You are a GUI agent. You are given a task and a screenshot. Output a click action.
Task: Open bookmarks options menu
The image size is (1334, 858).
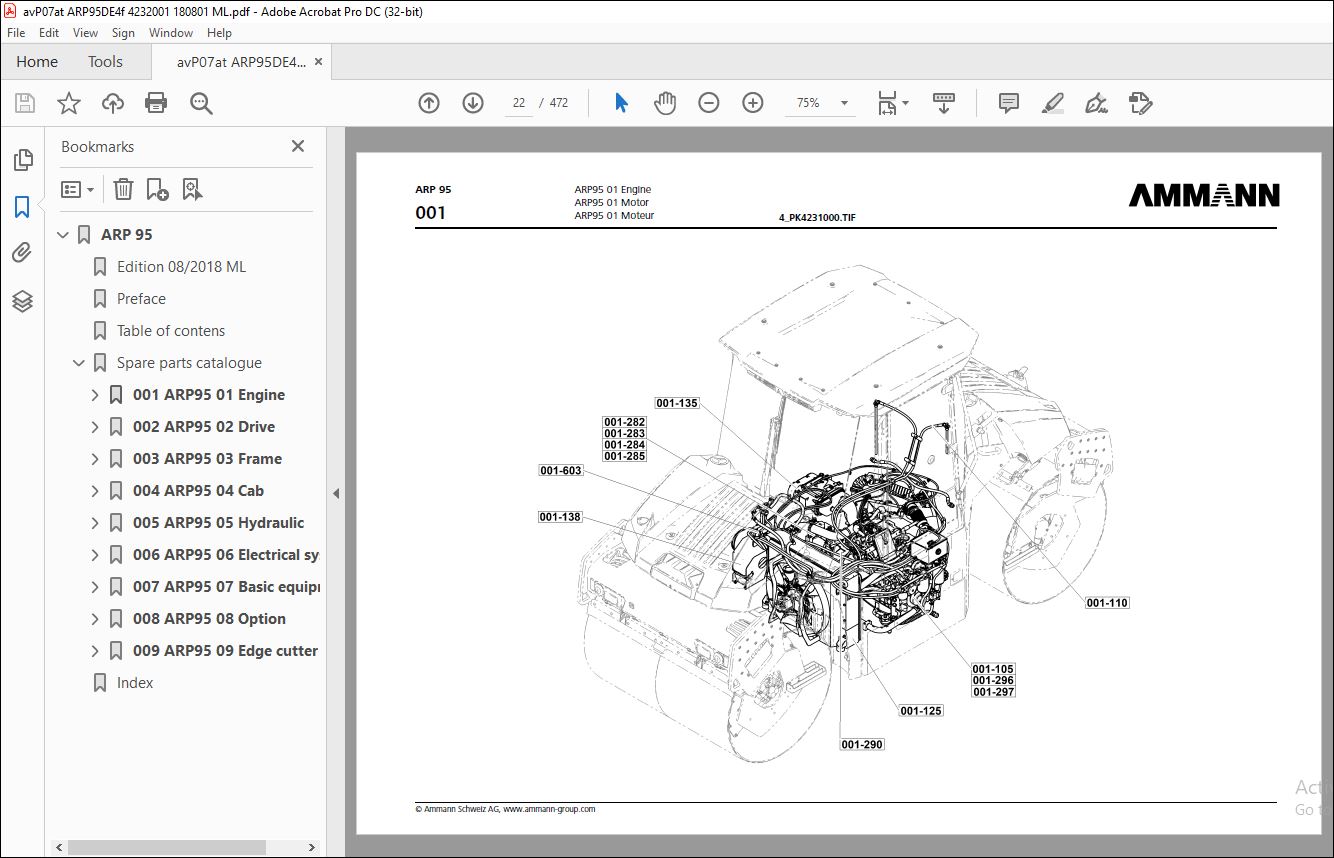[x=78, y=189]
